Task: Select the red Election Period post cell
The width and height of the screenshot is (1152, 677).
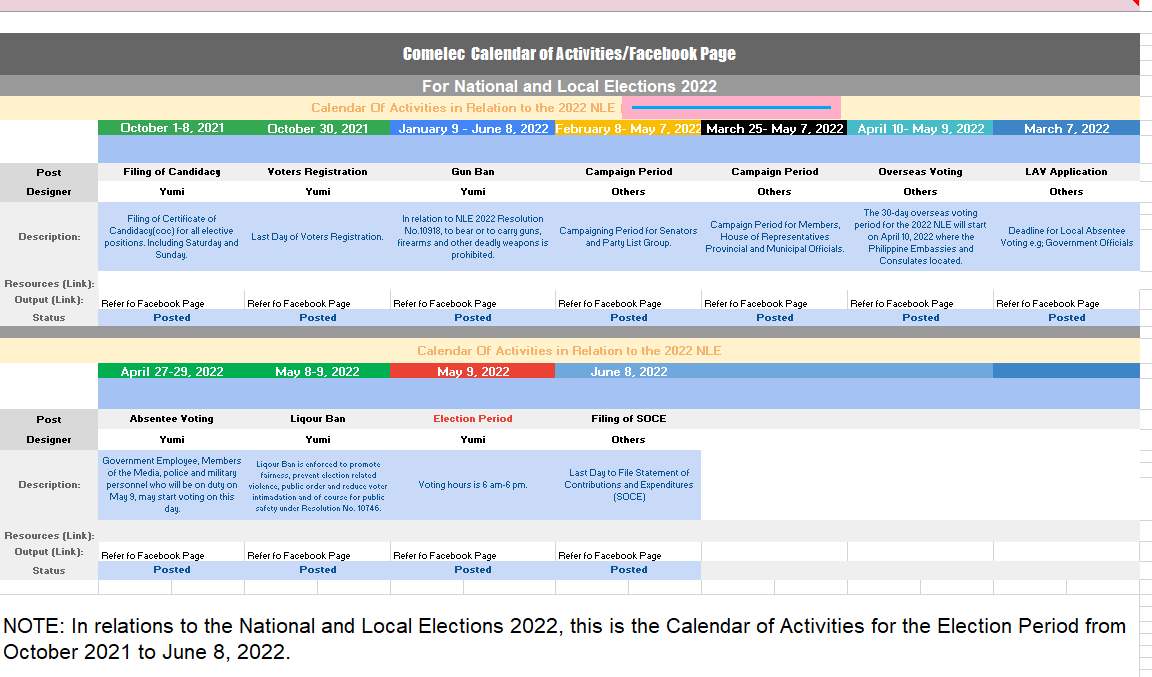Action: click(473, 418)
